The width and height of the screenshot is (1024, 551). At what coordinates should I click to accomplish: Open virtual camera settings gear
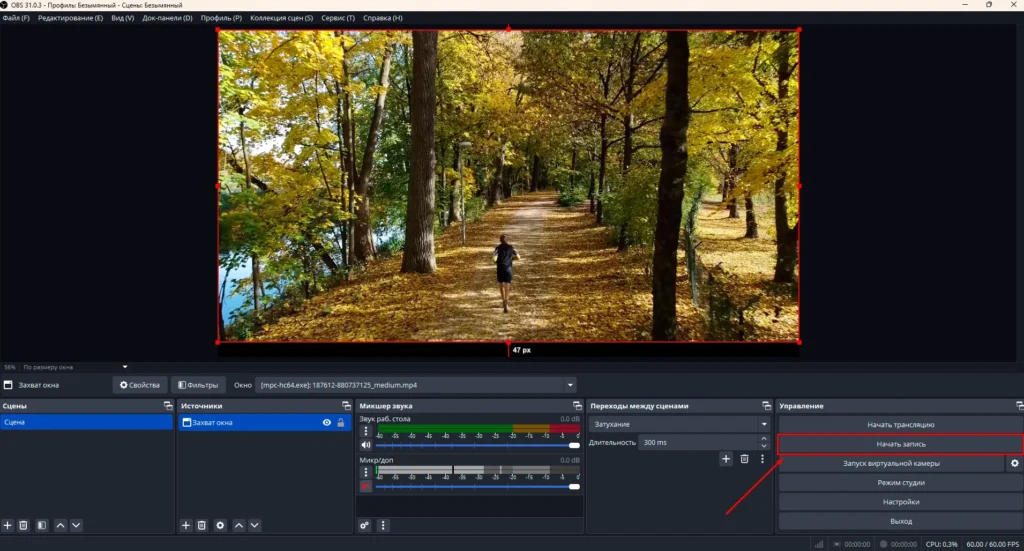tap(1015, 464)
